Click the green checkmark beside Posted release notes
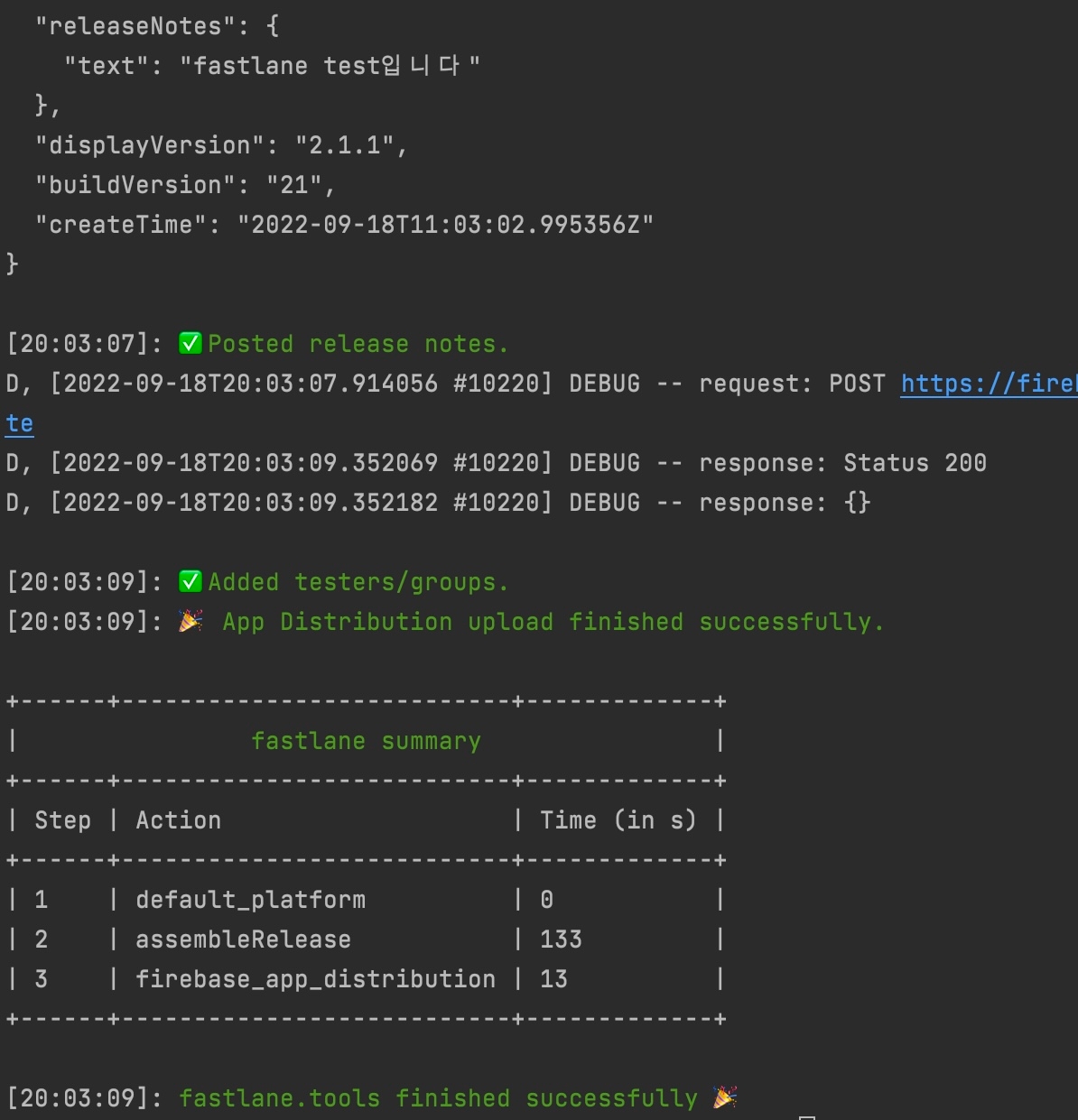The height and width of the screenshot is (1120, 1078). pyautogui.click(x=190, y=343)
